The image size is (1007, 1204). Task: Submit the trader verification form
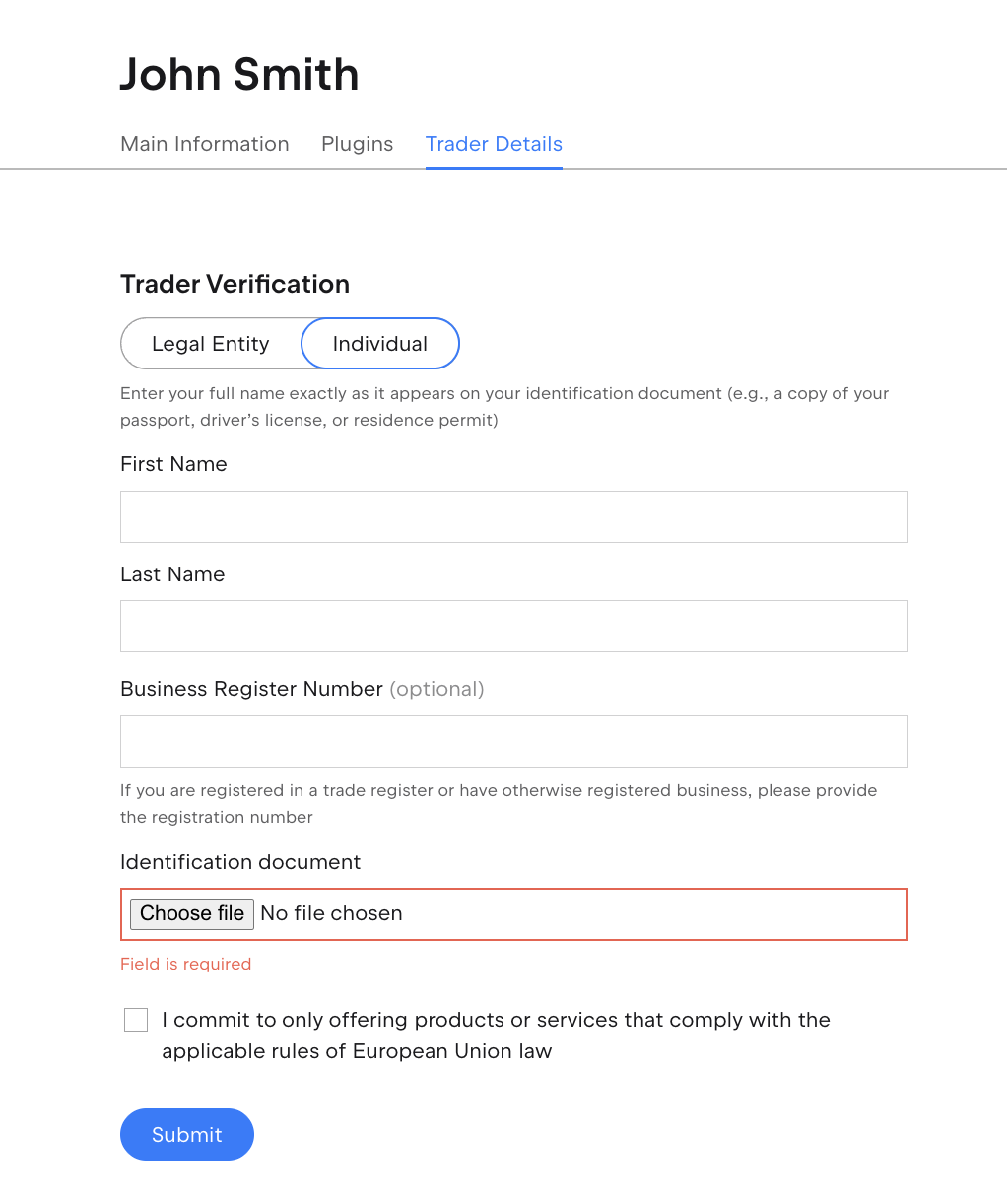(187, 1134)
